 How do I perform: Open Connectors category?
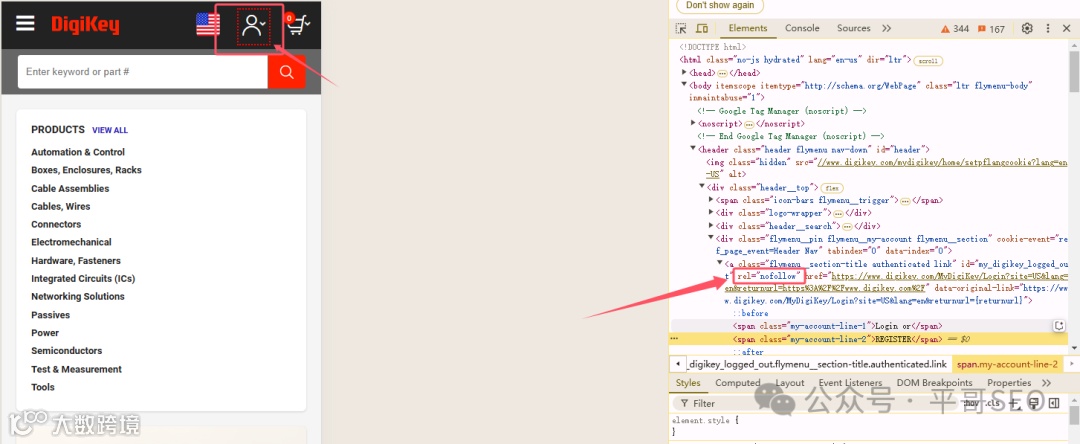pos(56,224)
